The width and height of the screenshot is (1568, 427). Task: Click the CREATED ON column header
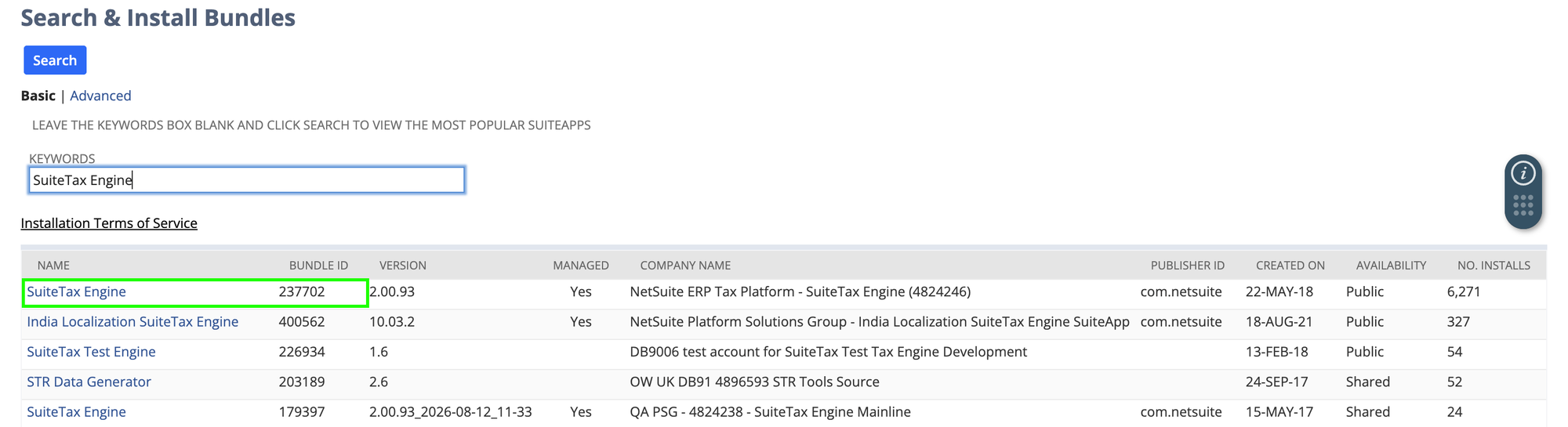[x=1290, y=266]
